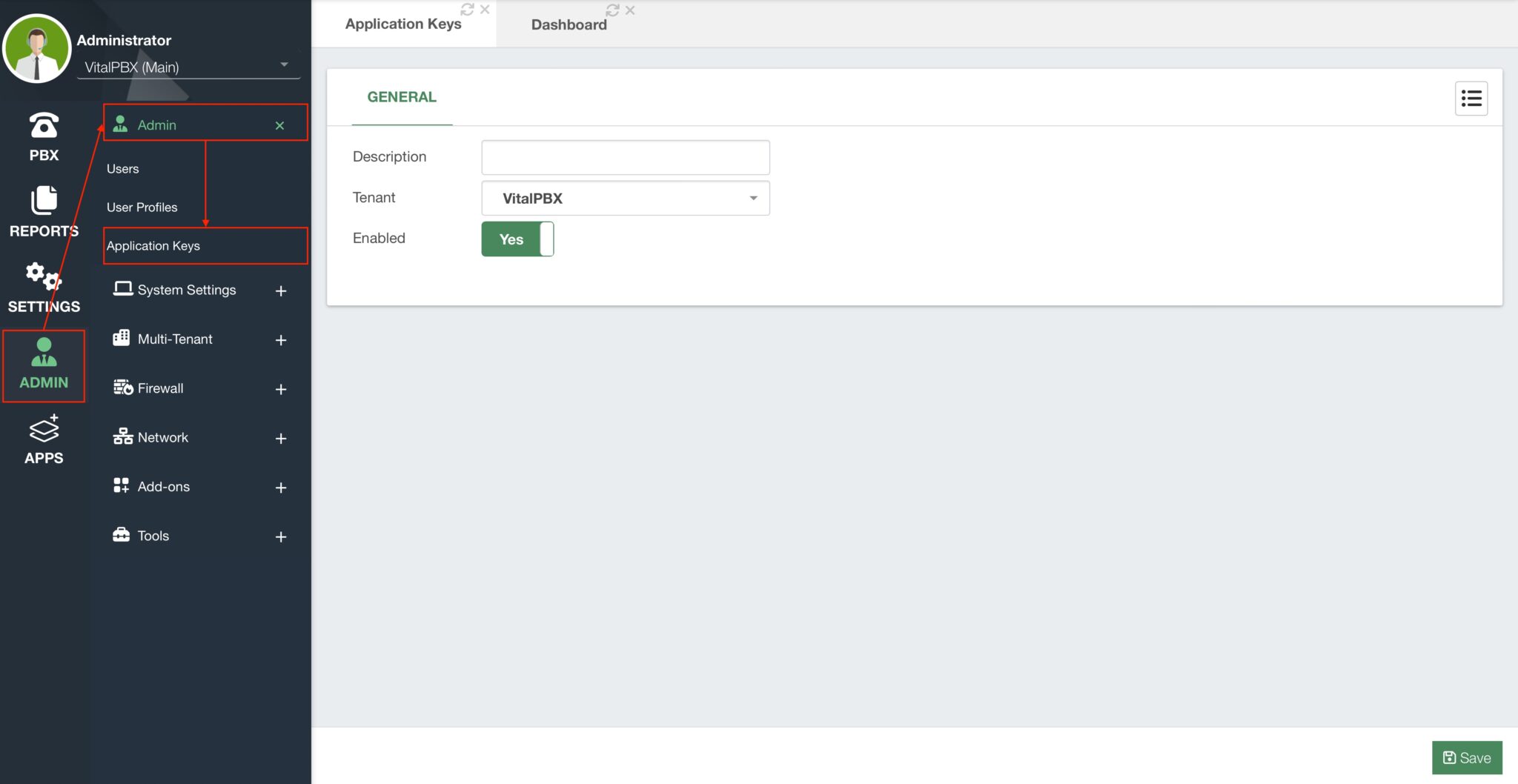This screenshot has width=1518, height=784.
Task: Focus the Description input field
Action: pyautogui.click(x=626, y=157)
